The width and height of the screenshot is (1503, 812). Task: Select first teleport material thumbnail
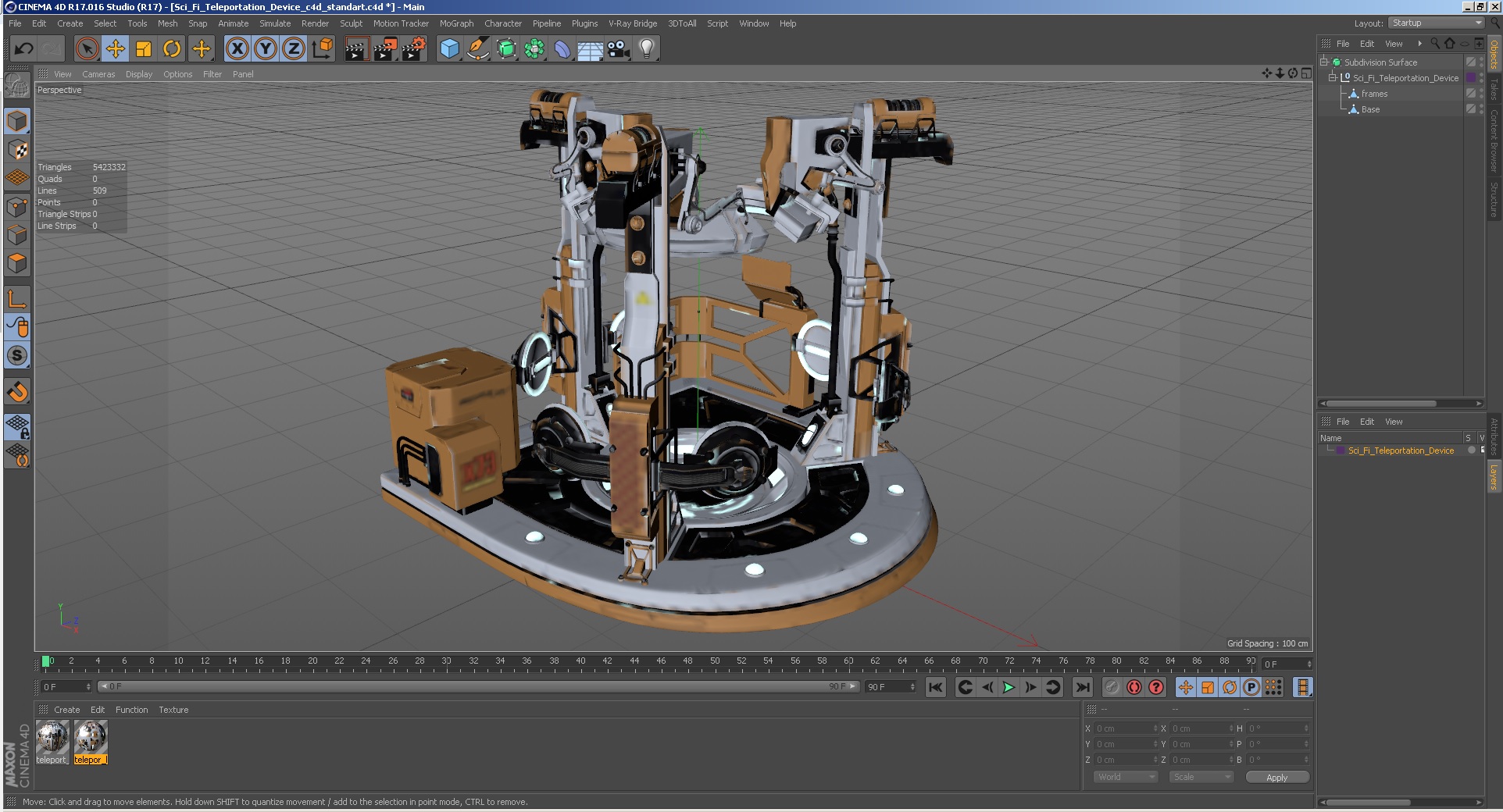pos(52,742)
